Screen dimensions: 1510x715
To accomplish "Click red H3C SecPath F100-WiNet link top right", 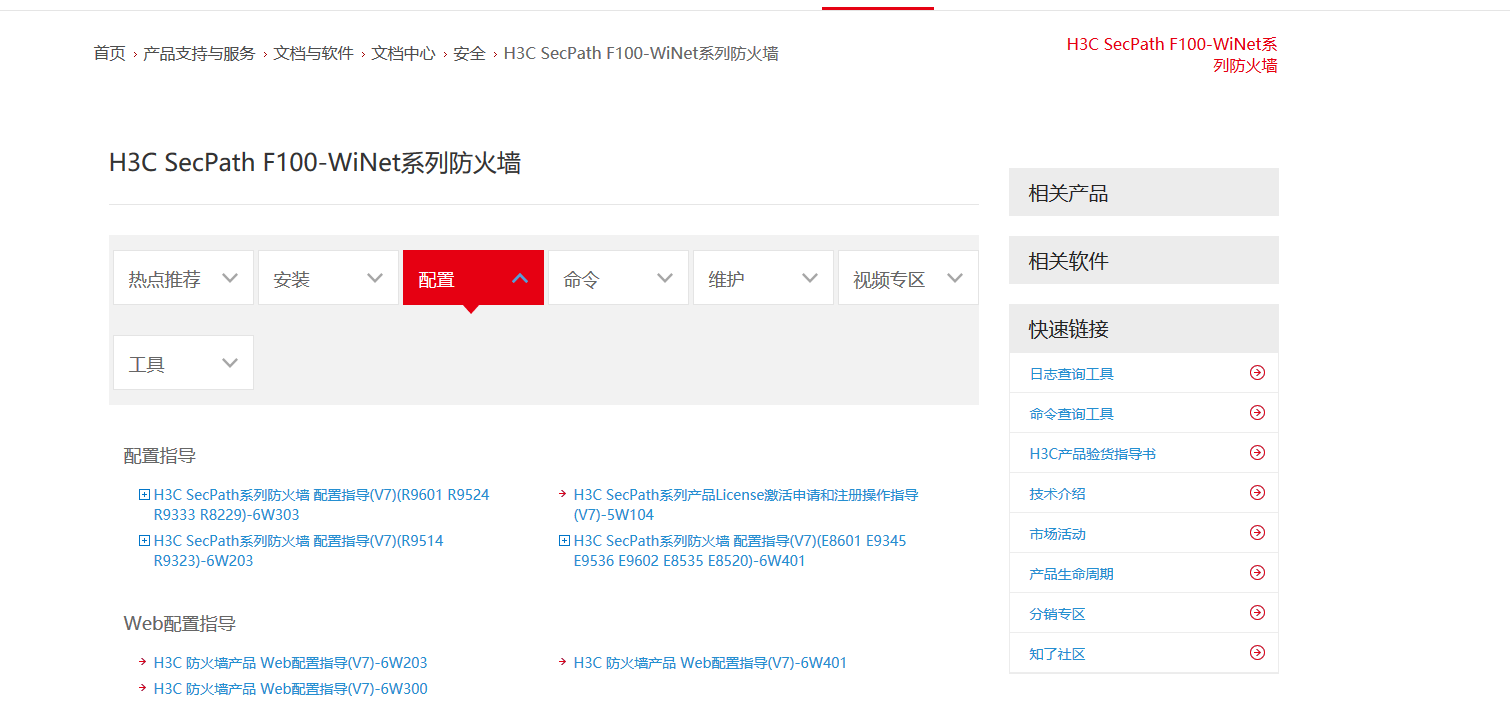I will click(x=1172, y=55).
